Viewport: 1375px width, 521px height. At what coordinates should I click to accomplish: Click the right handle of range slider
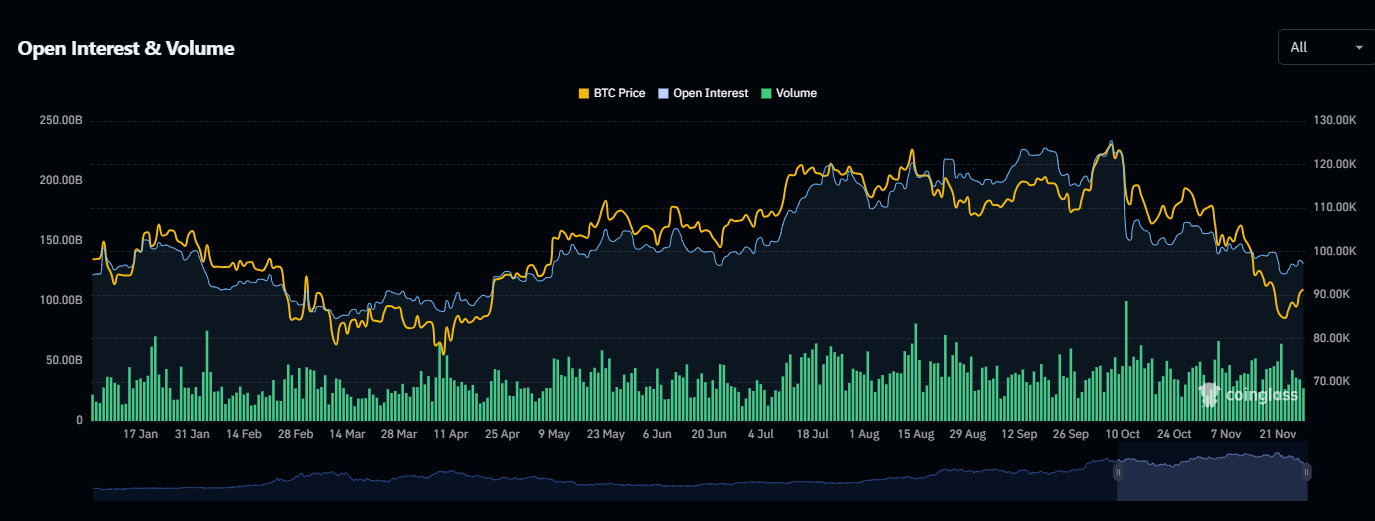1306,472
